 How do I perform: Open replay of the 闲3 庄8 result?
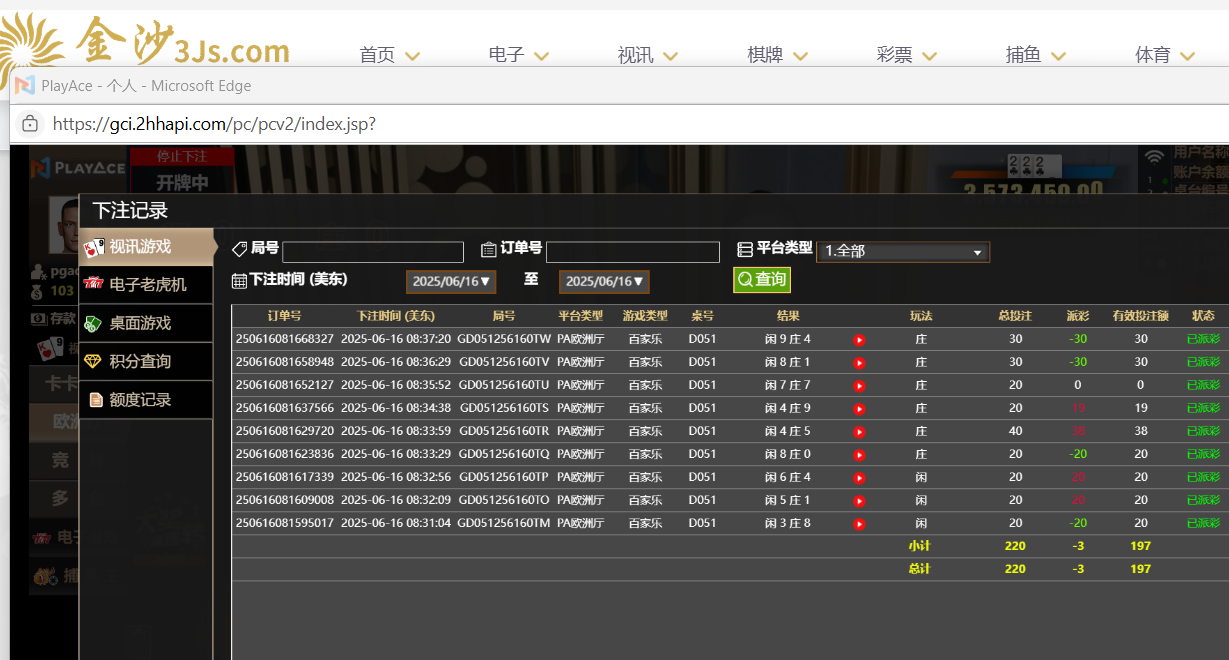859,524
